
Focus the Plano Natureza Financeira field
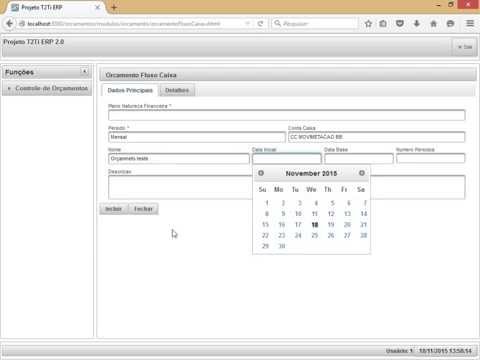[287, 115]
